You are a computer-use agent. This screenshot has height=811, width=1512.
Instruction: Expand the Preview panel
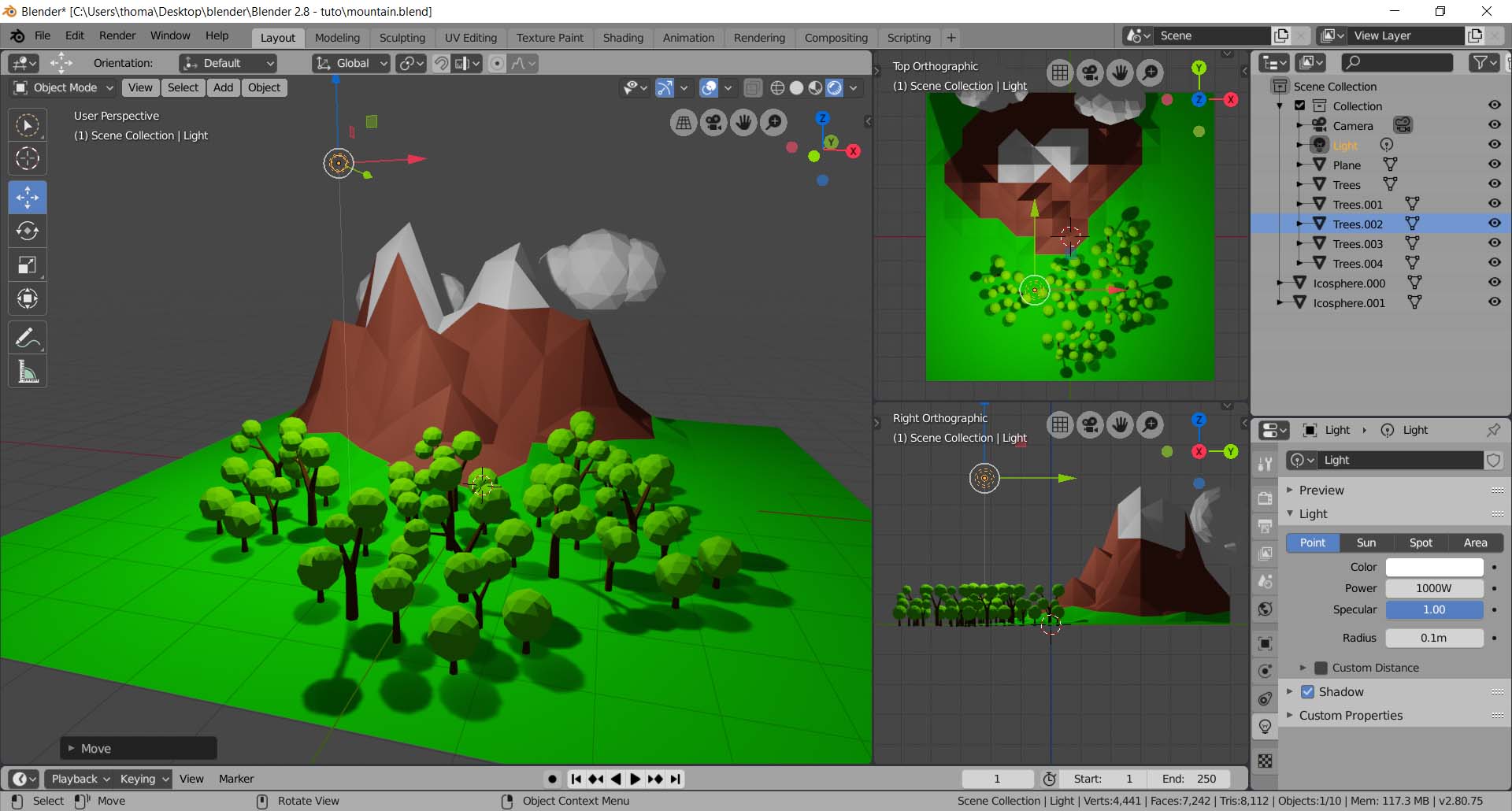point(1321,490)
